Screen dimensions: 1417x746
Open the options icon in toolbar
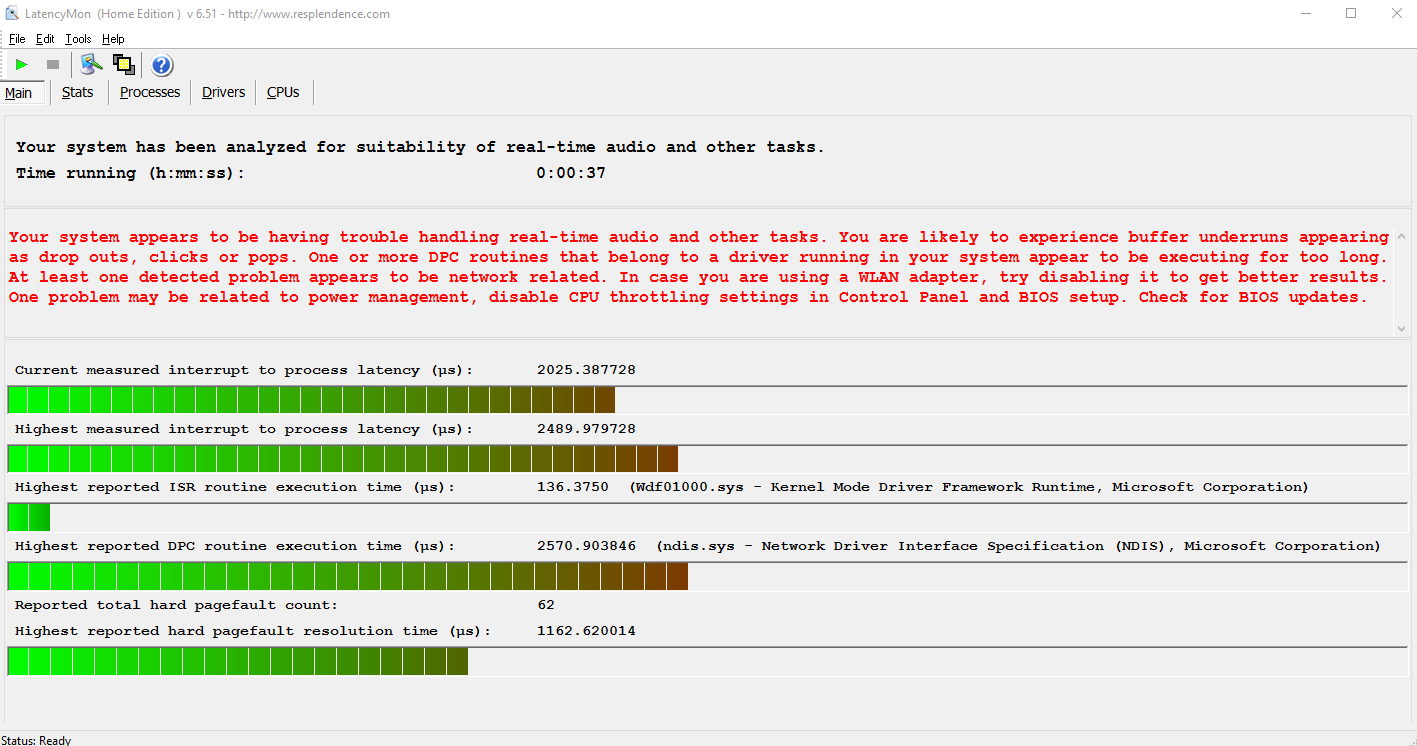[x=92, y=65]
